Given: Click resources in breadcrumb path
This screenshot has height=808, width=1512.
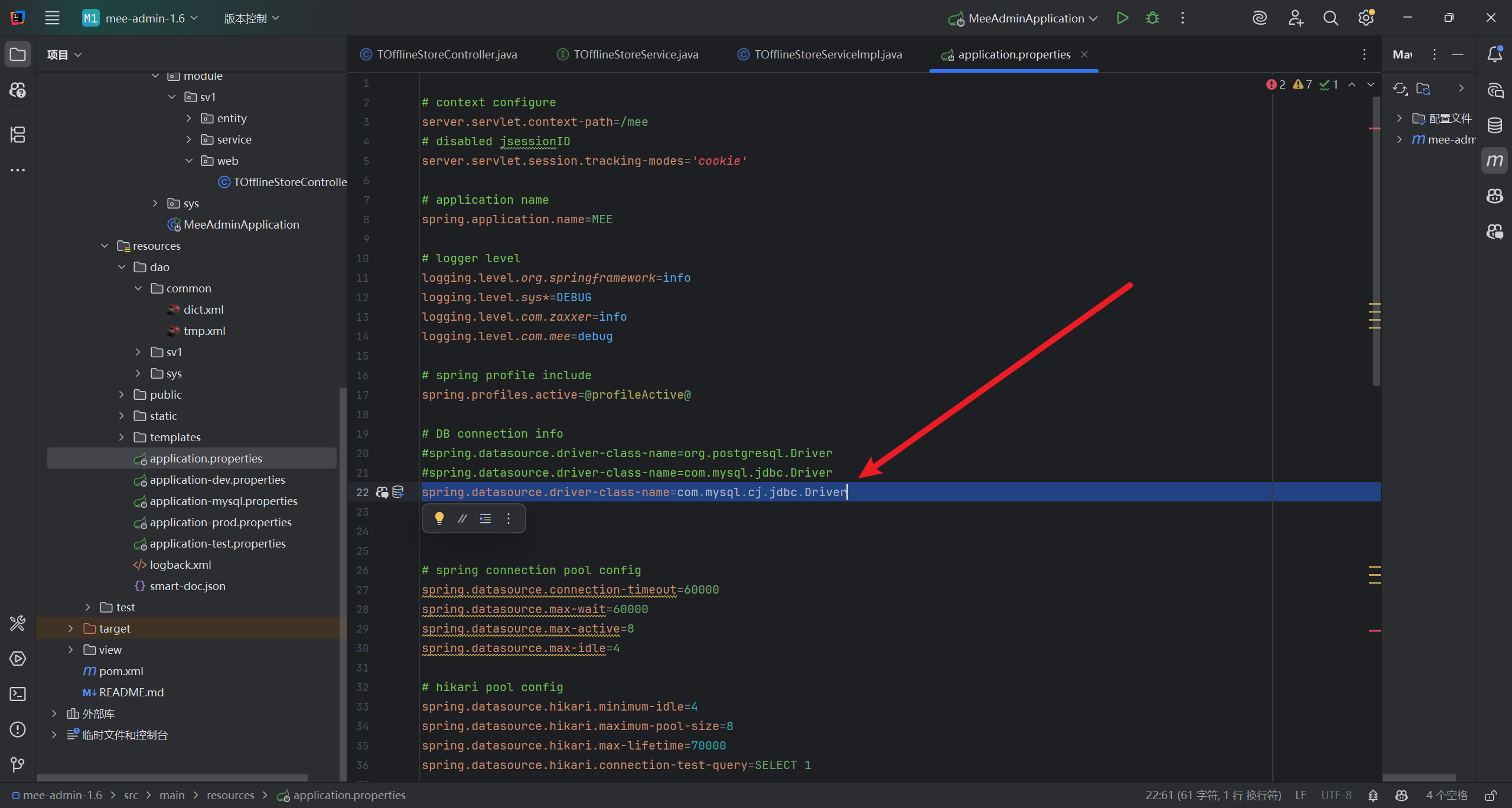Looking at the screenshot, I should click(230, 796).
